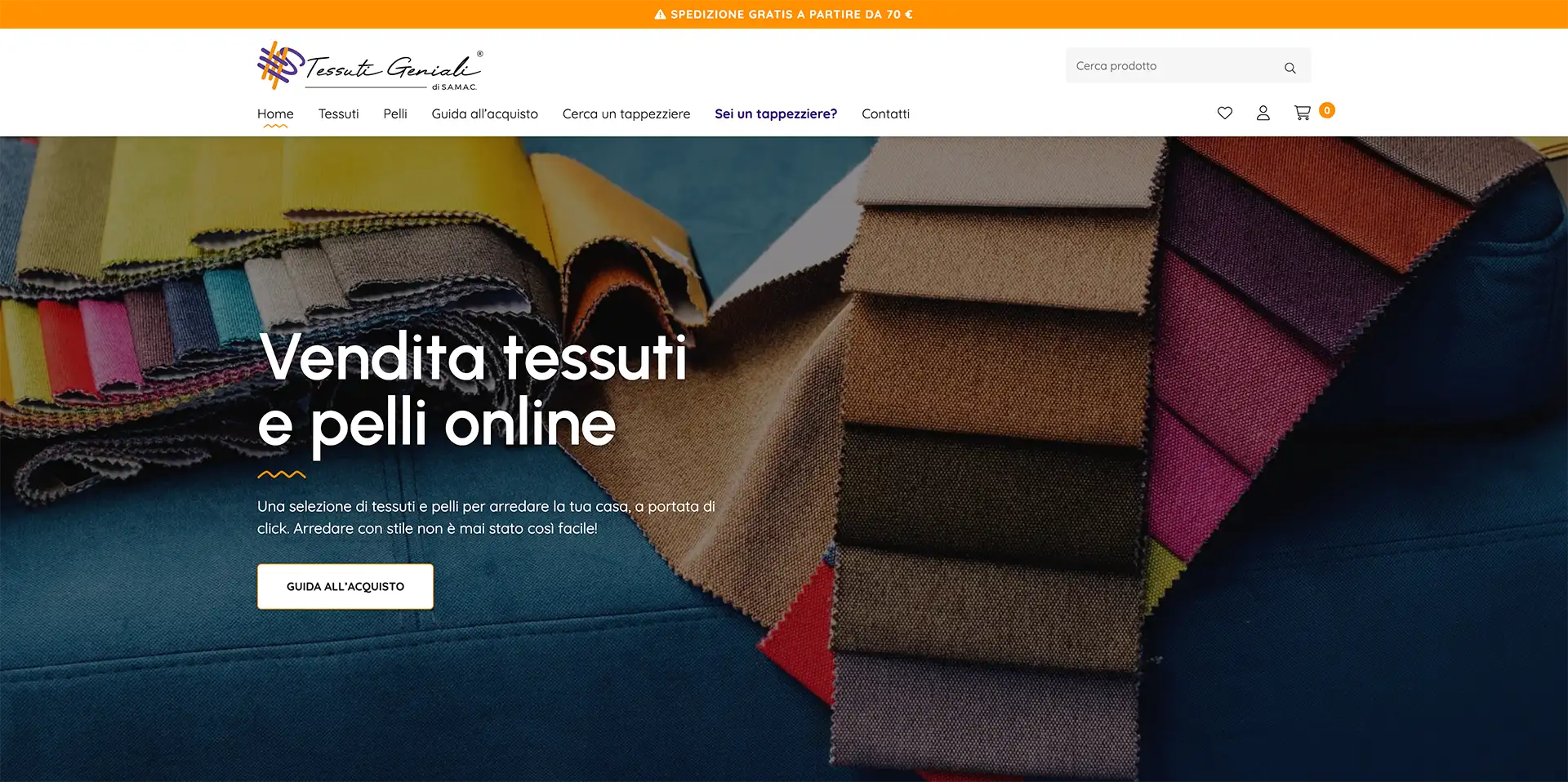This screenshot has width=1568, height=782.
Task: Open the Tessuti menu item
Action: coord(338,114)
